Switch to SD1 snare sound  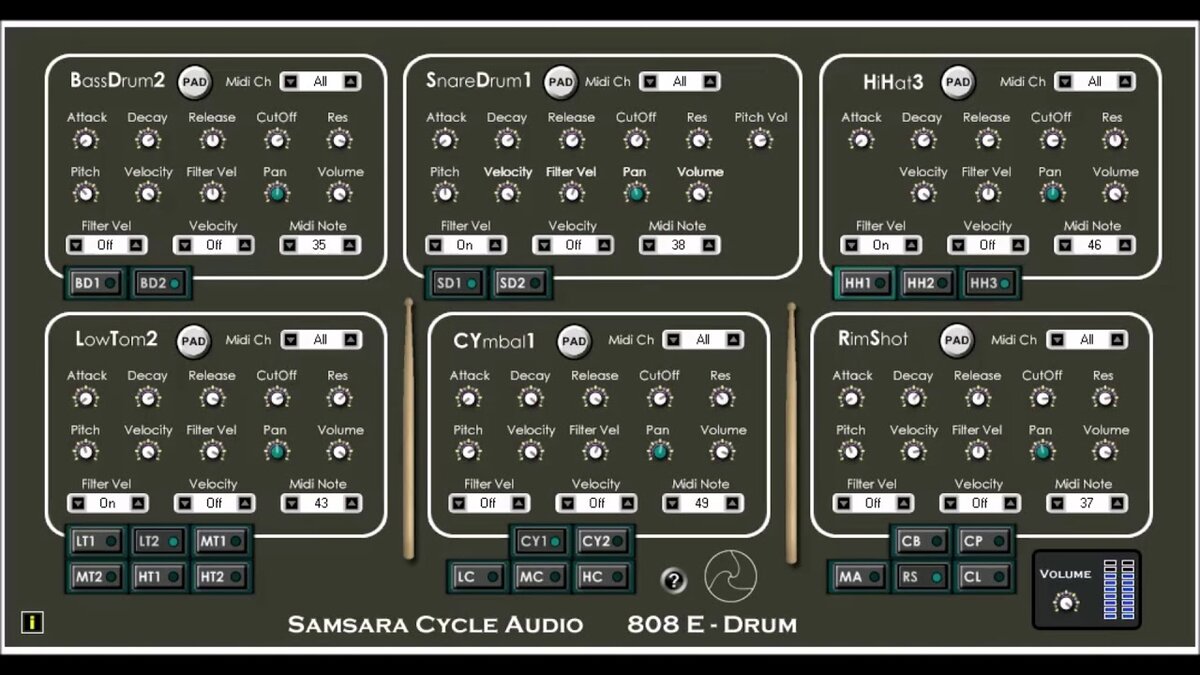(456, 283)
